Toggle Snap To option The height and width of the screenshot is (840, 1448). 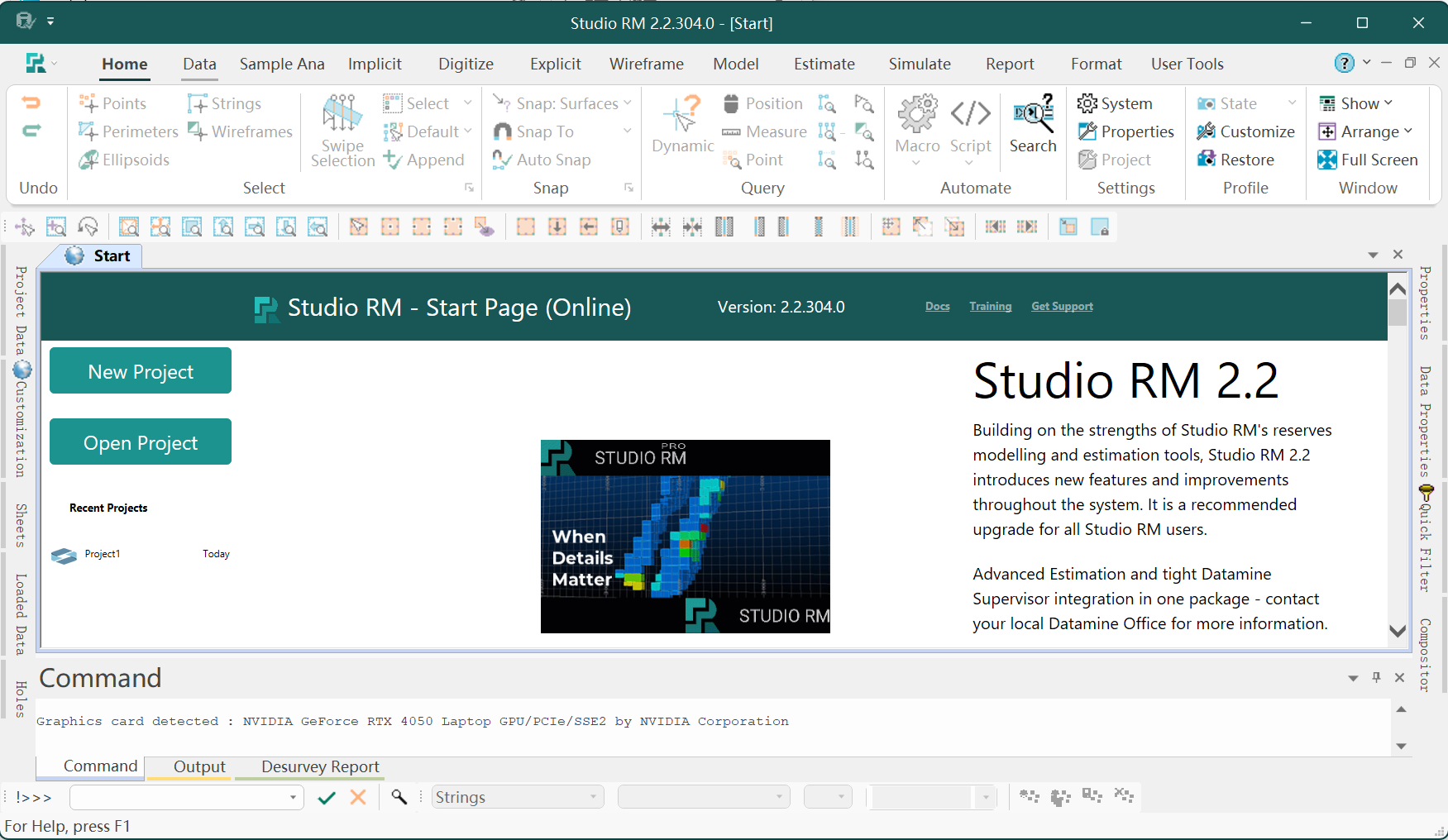point(533,131)
